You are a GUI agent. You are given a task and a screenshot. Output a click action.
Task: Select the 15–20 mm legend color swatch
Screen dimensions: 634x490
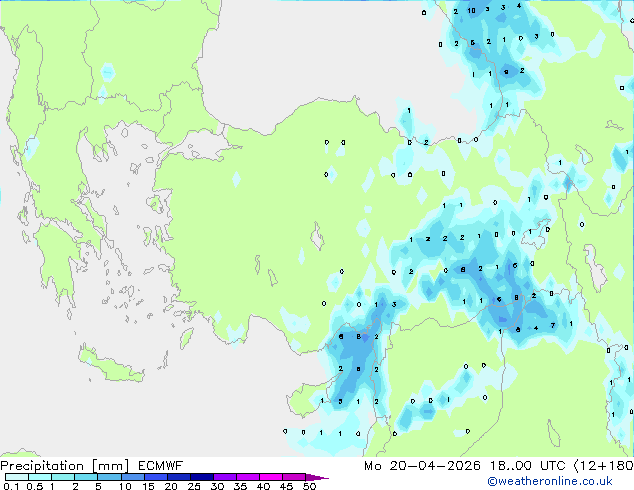click(155, 477)
